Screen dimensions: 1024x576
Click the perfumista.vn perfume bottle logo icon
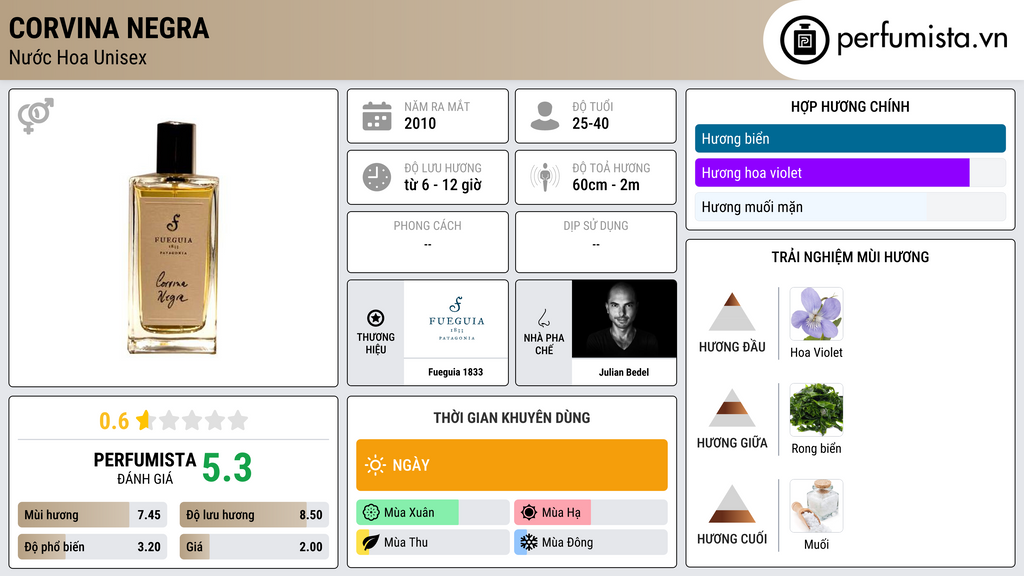coord(804,40)
